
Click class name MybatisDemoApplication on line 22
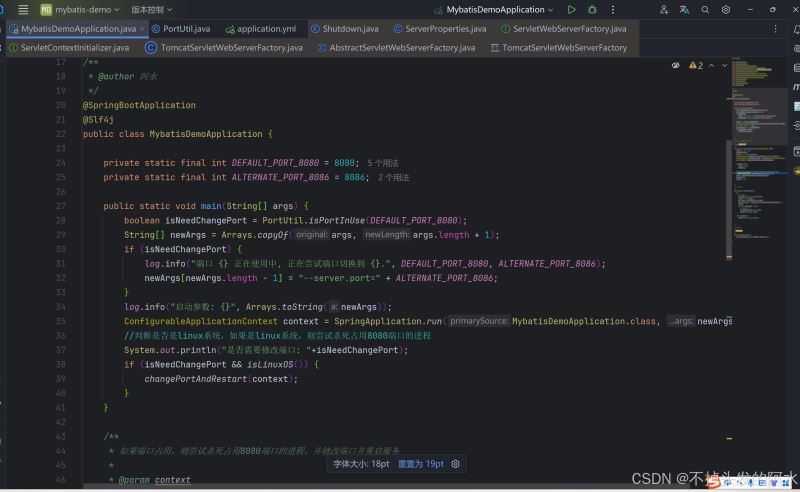[206, 134]
